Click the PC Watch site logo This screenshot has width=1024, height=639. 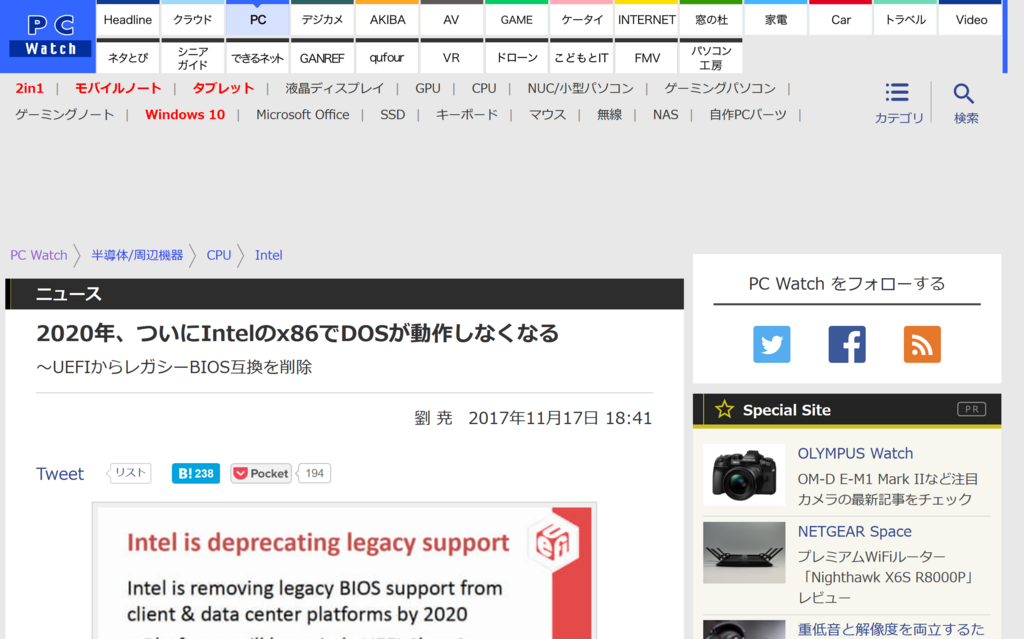click(48, 37)
